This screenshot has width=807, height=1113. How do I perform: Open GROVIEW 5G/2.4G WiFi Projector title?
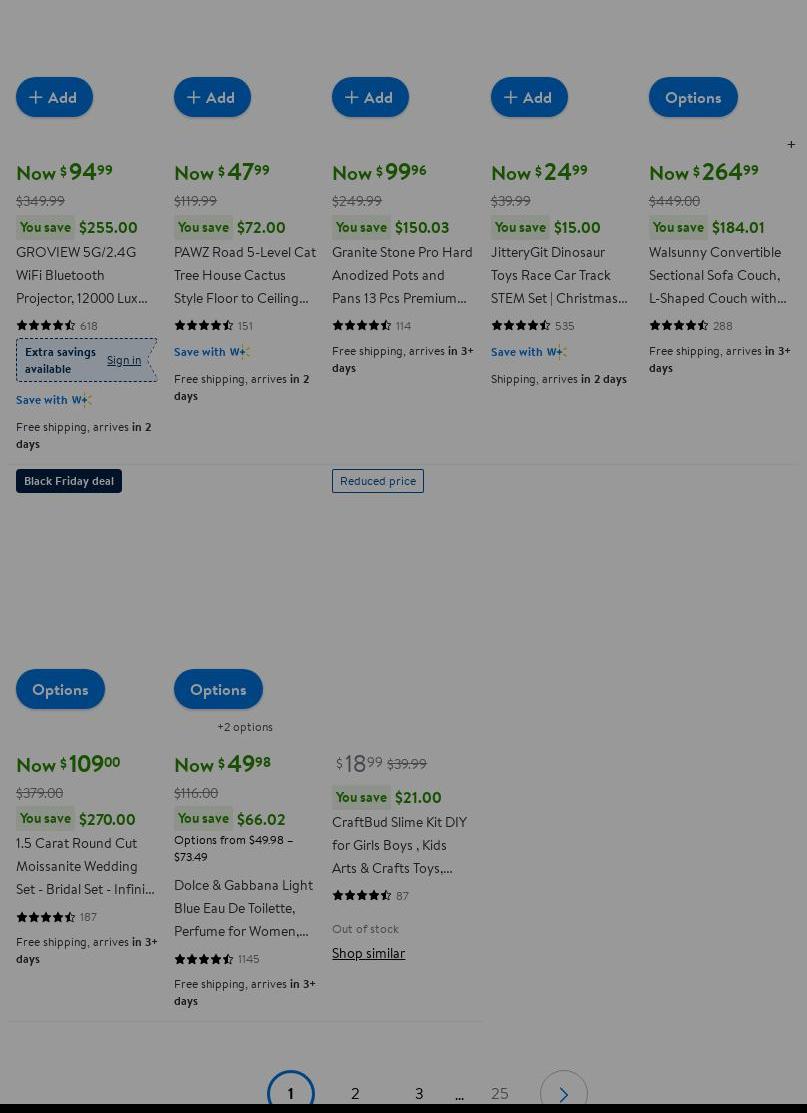click(81, 275)
